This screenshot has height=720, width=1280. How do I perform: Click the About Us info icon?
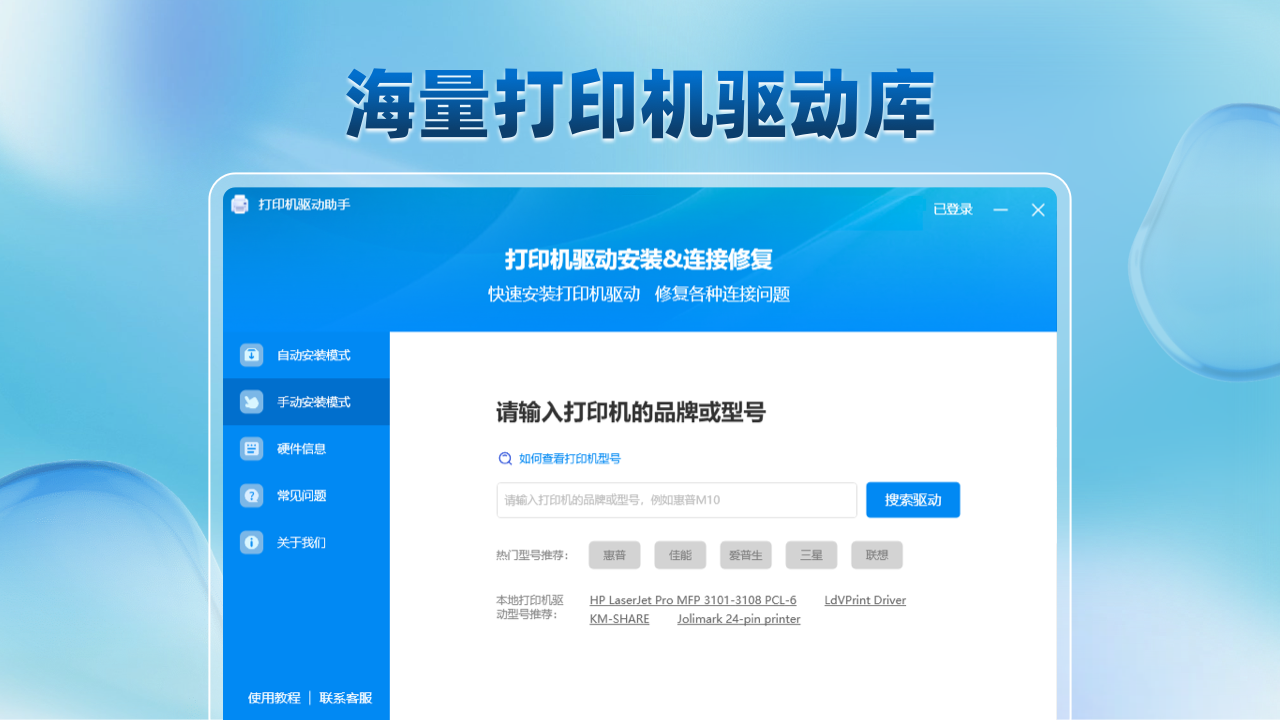pyautogui.click(x=251, y=543)
